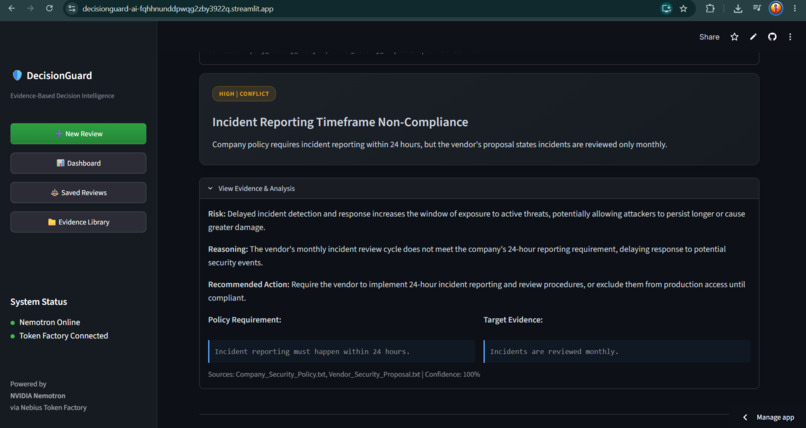Open browser downloads
Screen dimensions: 806x428
click(738, 8)
